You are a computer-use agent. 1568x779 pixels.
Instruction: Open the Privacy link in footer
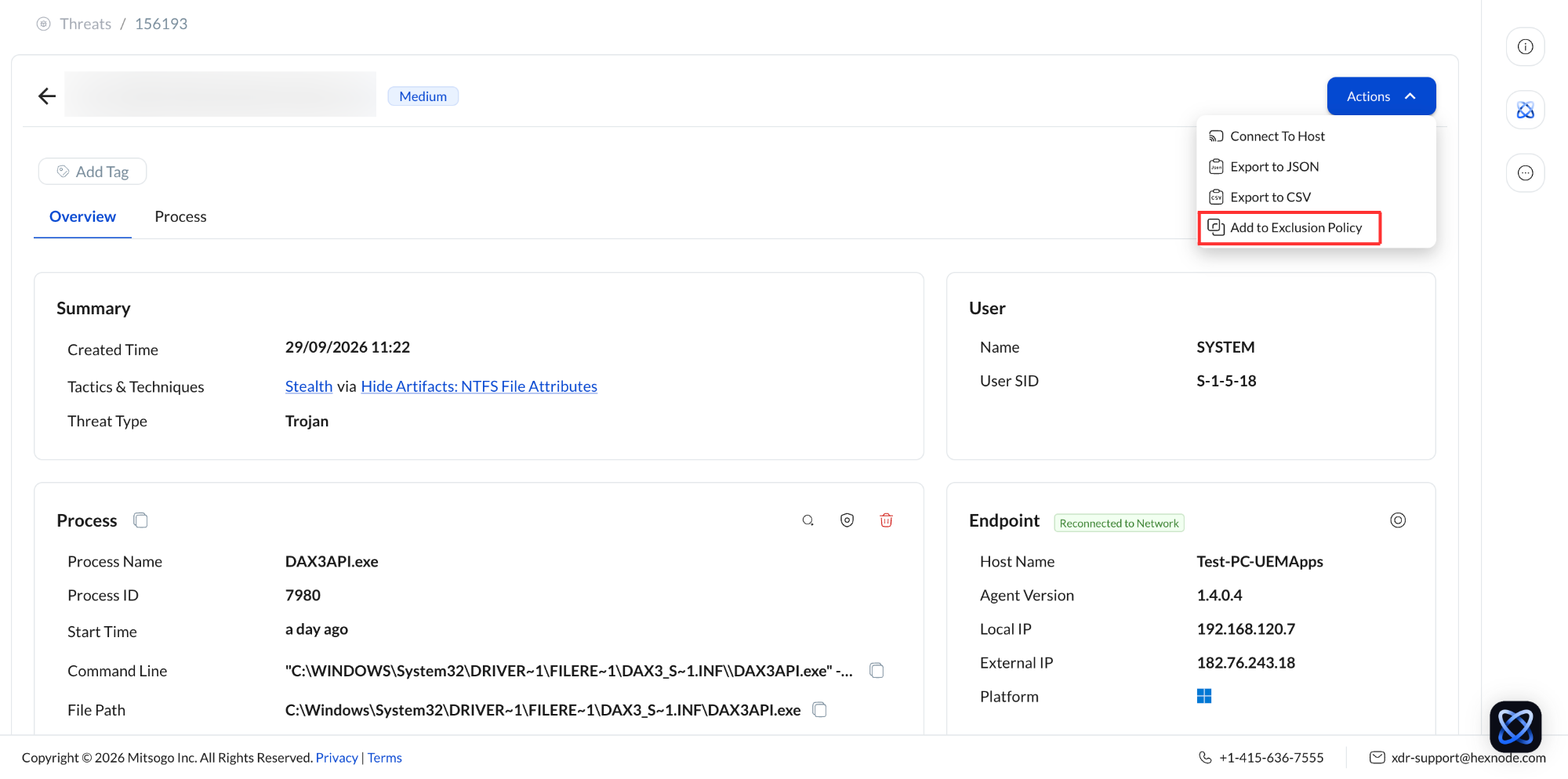337,758
